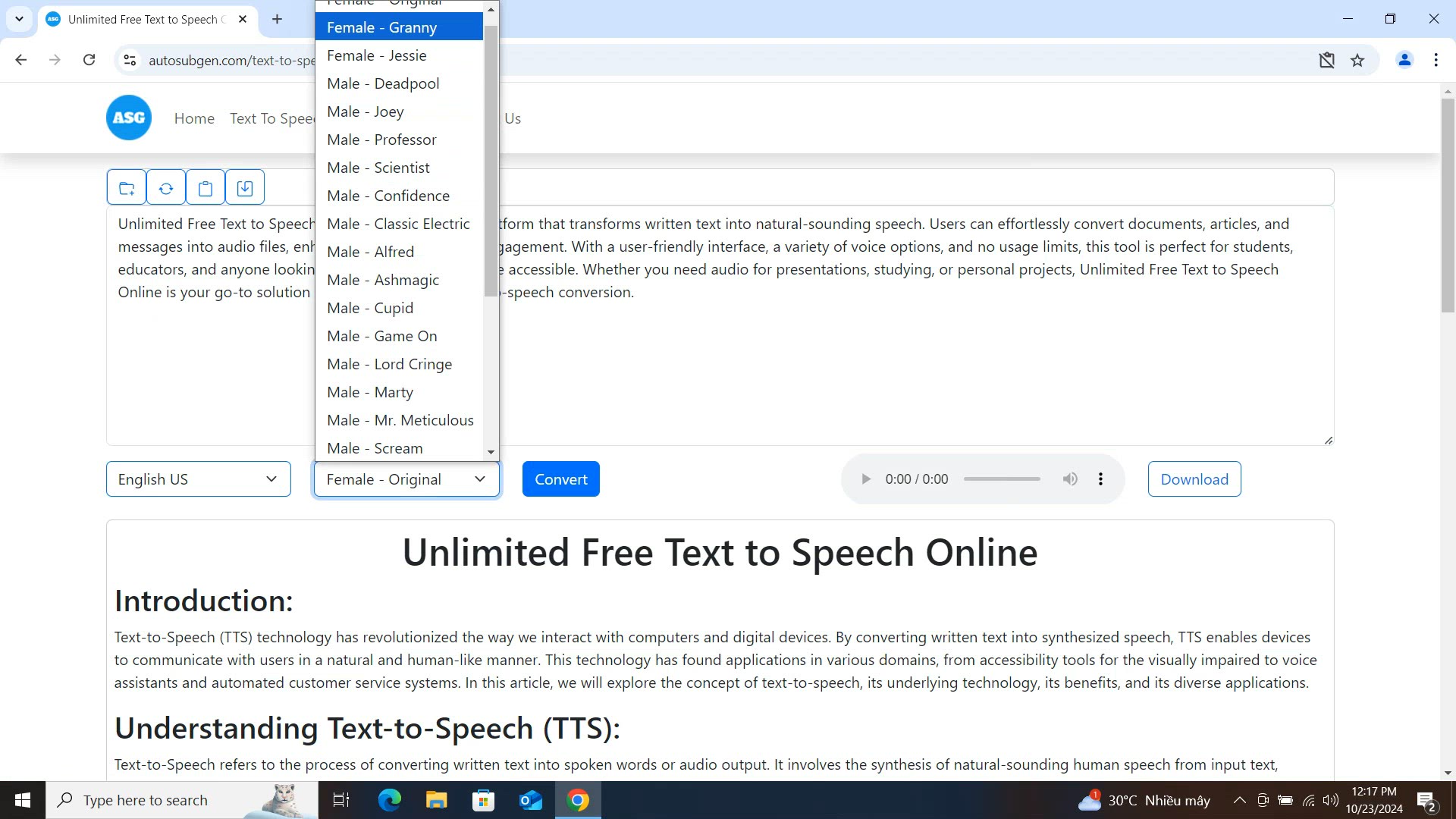Click the Download button
Image resolution: width=1456 pixels, height=819 pixels.
tap(1194, 479)
